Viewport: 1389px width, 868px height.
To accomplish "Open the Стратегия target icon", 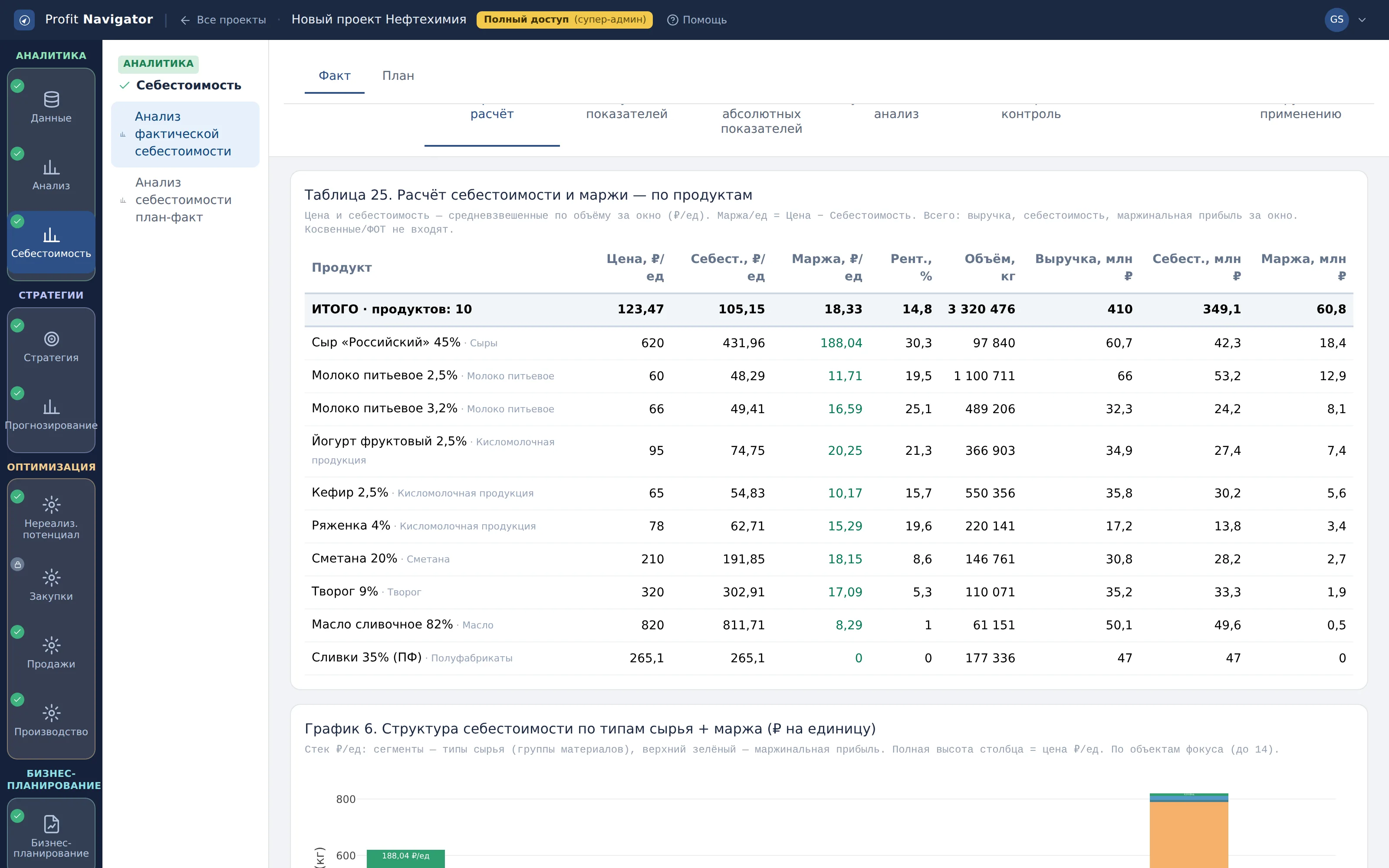I will [51, 339].
